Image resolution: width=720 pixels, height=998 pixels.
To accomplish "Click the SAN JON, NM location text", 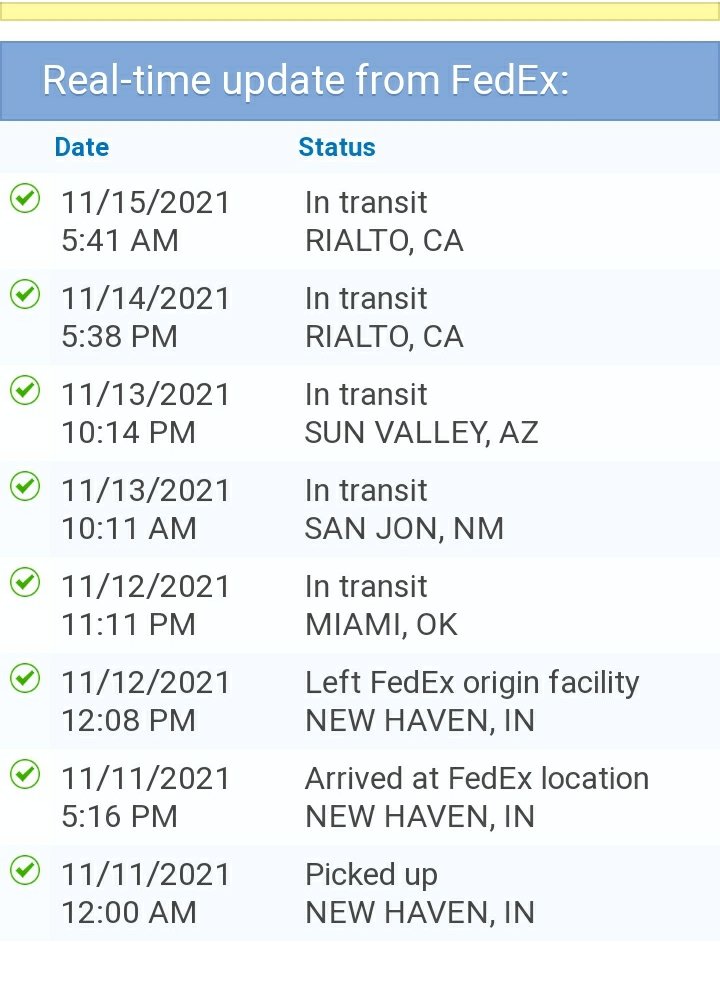I will point(404,529).
